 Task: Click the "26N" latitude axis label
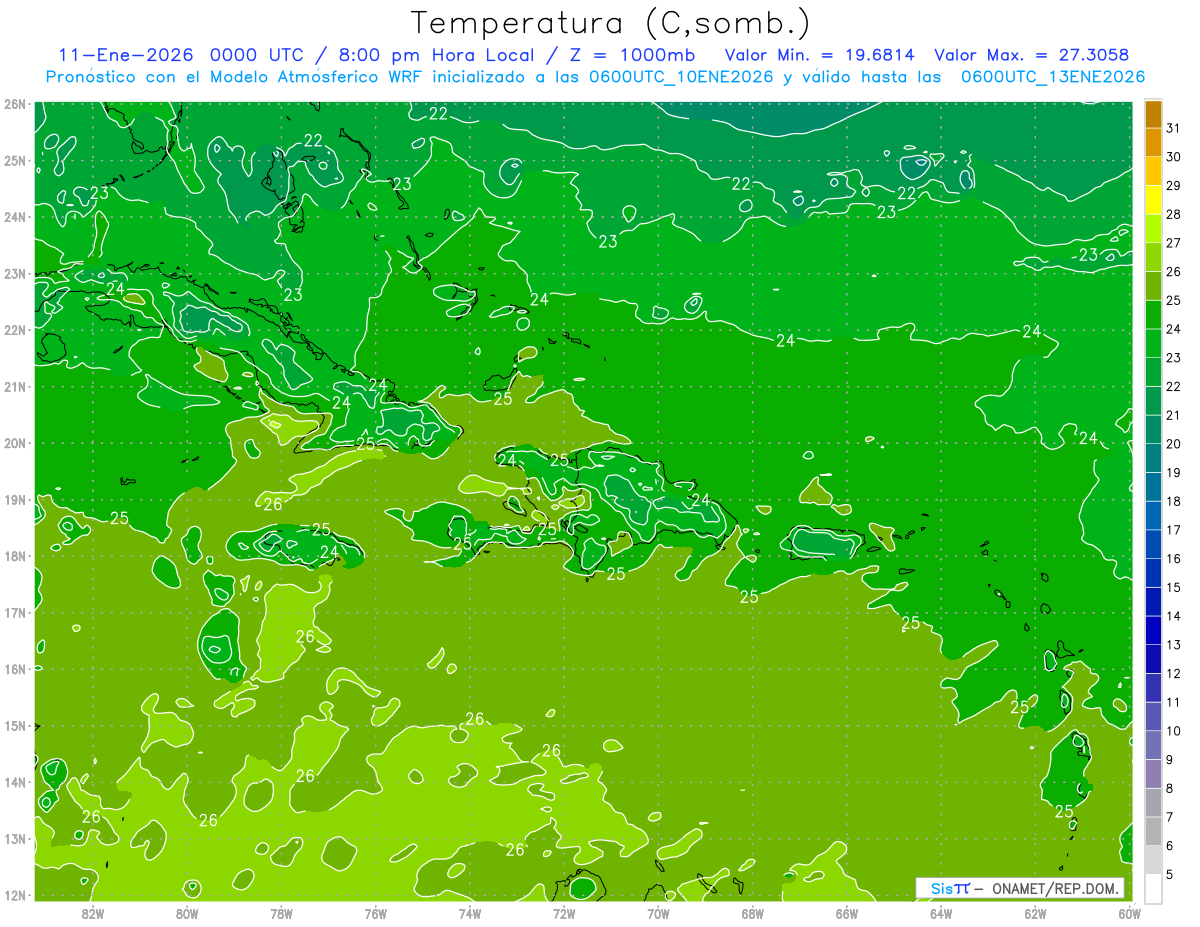tap(14, 104)
